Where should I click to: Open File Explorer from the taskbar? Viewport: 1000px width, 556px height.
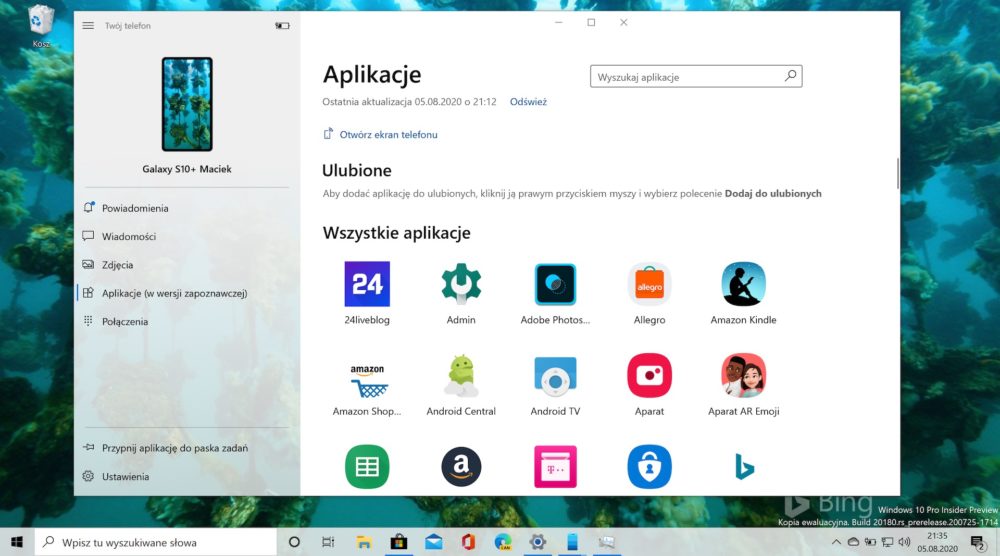coord(364,542)
